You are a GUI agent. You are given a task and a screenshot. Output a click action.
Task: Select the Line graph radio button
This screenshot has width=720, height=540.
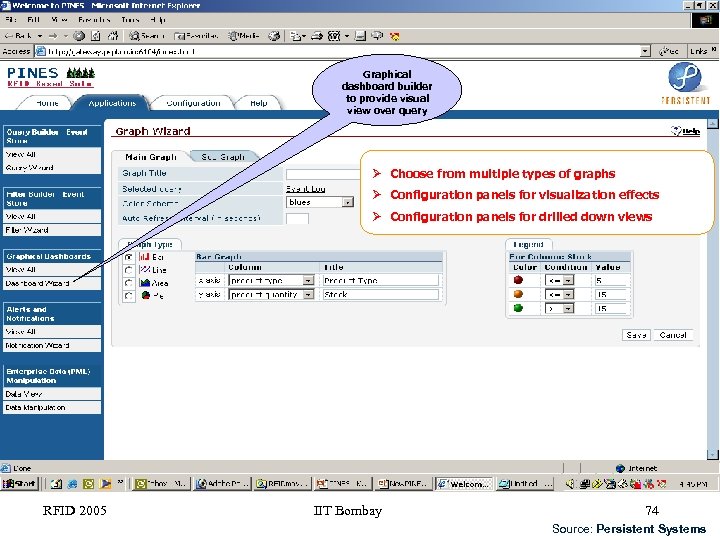coord(129,270)
